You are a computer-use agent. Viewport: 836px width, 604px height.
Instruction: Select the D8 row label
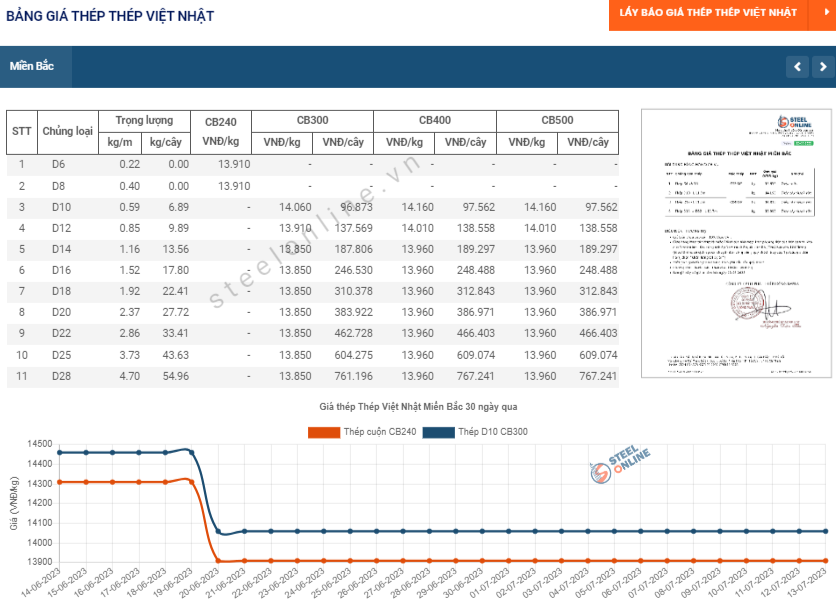pyautogui.click(x=59, y=186)
